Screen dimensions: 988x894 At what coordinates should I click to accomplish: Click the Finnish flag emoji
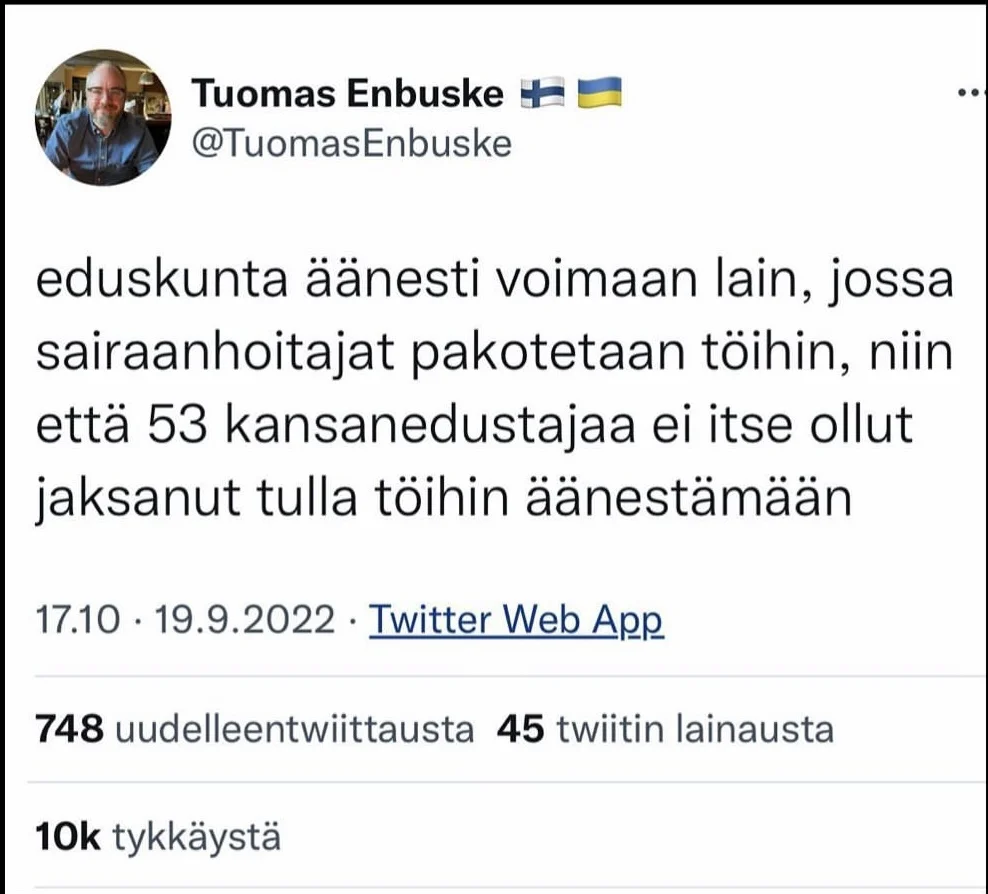pyautogui.click(x=542, y=94)
